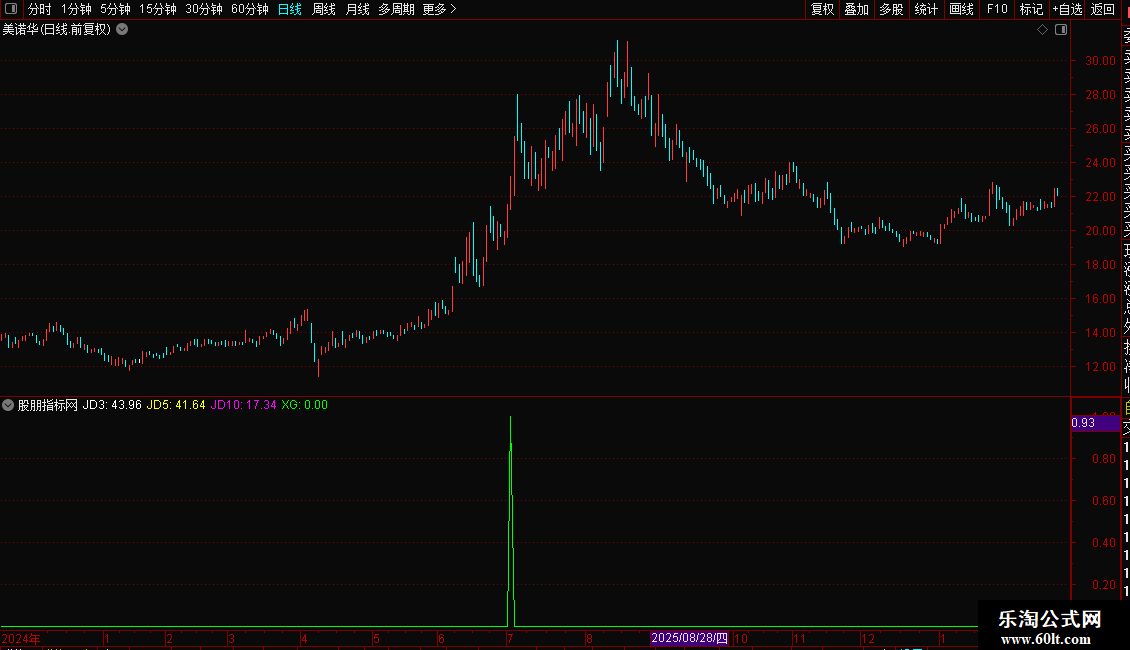Viewport: 1130px width, 650px height.
Task: Click the 2024年 label on time axis
Action: [21, 638]
